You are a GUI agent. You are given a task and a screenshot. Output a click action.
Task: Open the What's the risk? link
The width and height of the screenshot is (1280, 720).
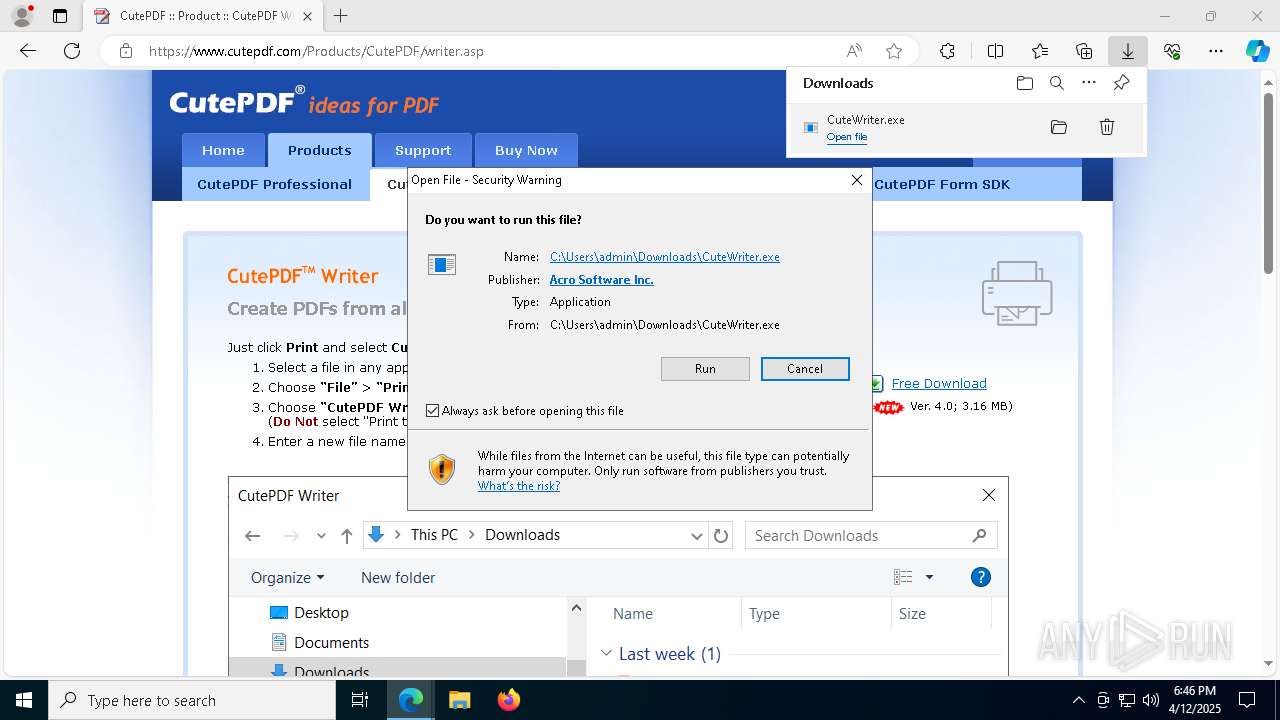pos(519,486)
